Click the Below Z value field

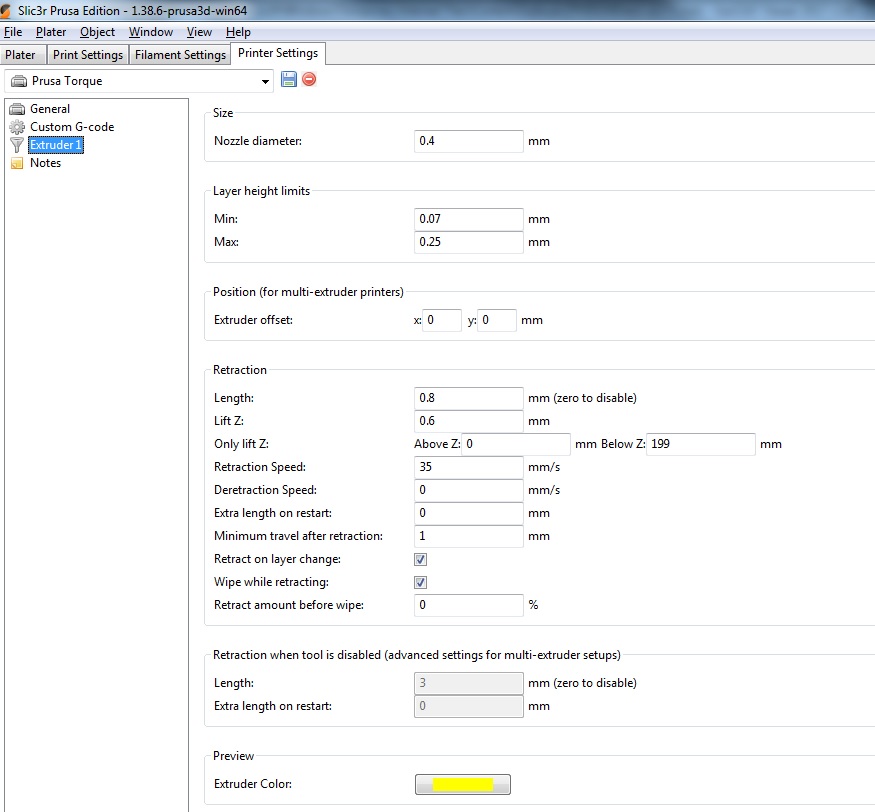pyautogui.click(x=701, y=444)
